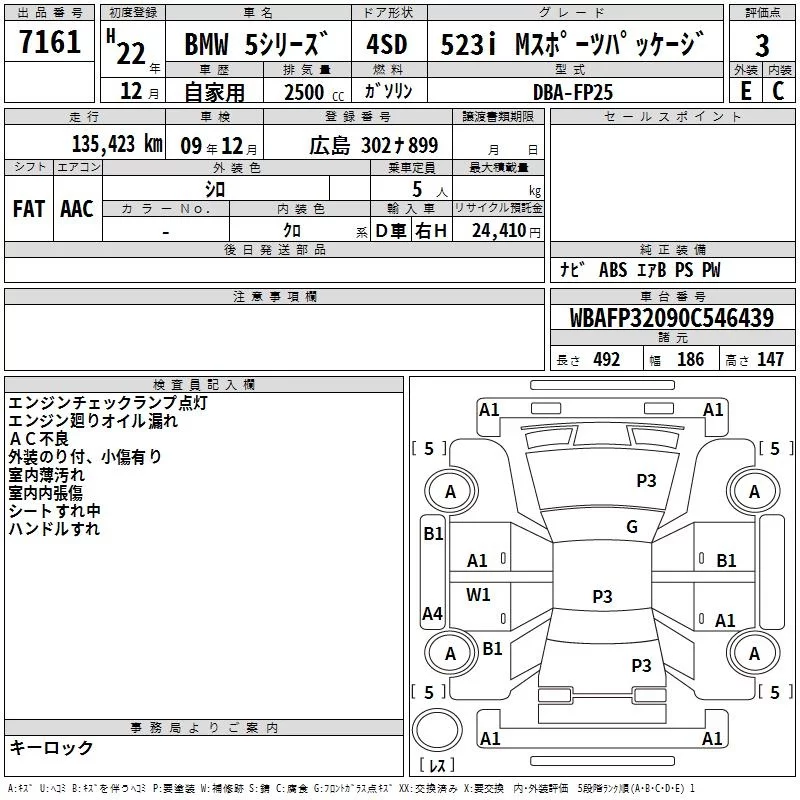Select displacement 2500 cc
The height and width of the screenshot is (800, 800).
click(314, 92)
